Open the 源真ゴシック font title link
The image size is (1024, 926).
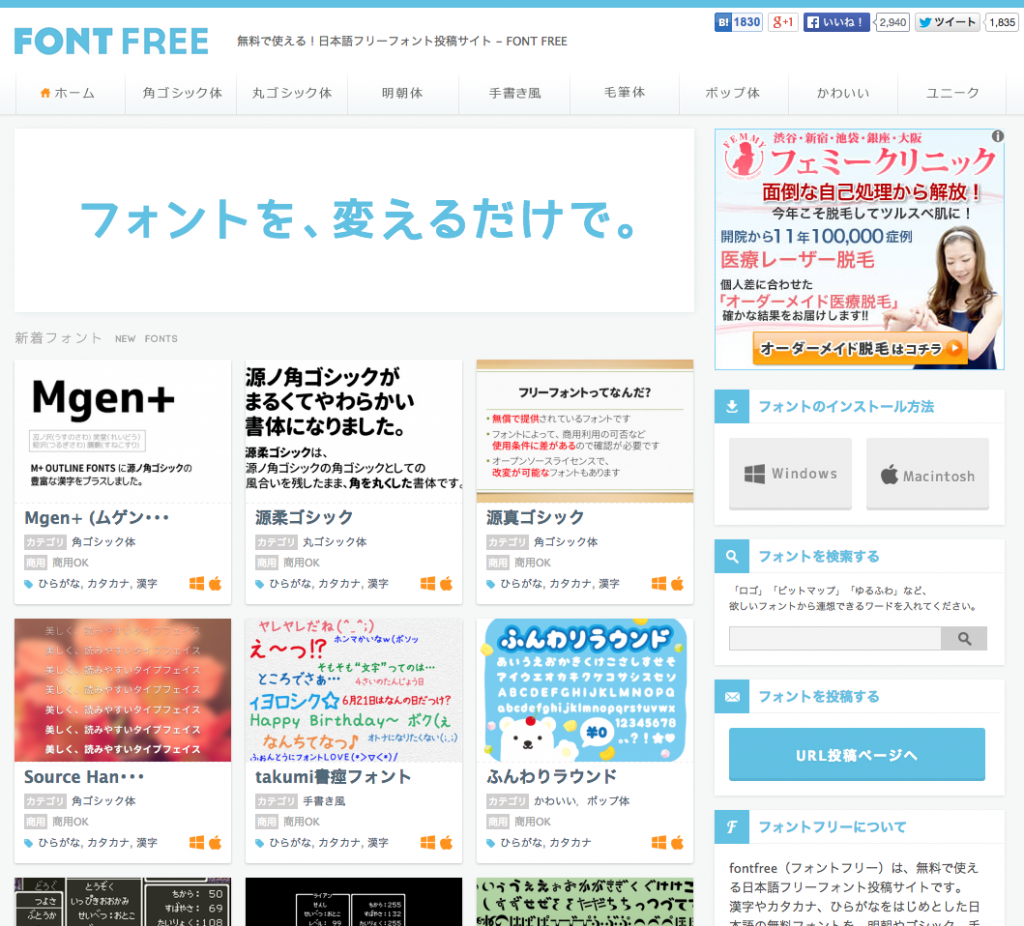(536, 518)
